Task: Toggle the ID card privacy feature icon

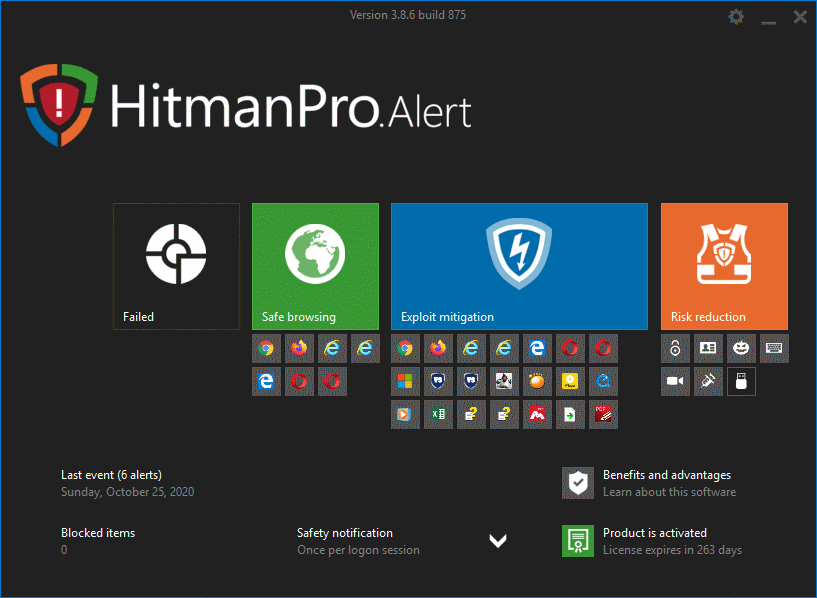Action: pos(708,348)
